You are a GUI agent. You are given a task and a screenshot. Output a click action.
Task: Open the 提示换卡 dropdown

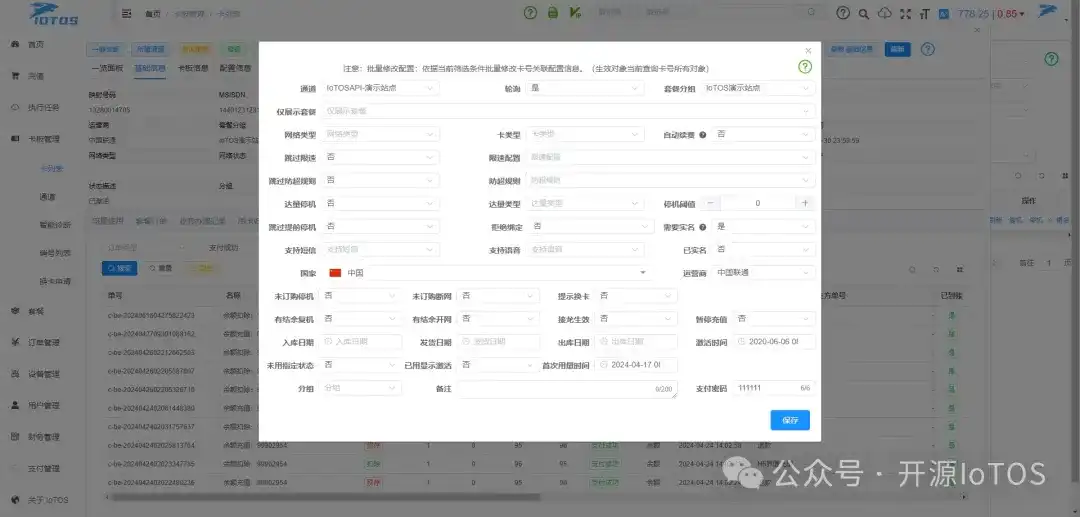click(636, 296)
